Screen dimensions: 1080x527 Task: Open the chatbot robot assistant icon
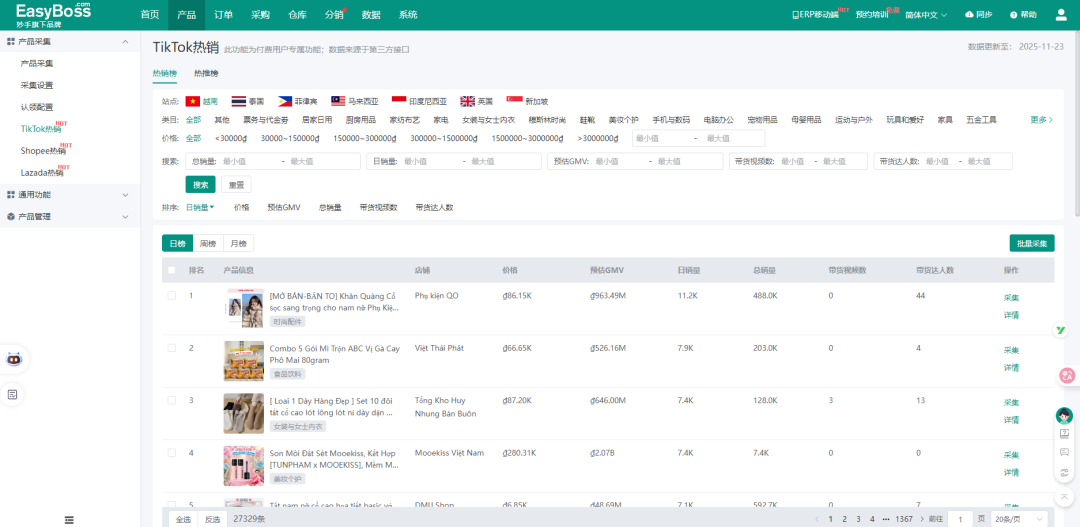[x=13, y=359]
